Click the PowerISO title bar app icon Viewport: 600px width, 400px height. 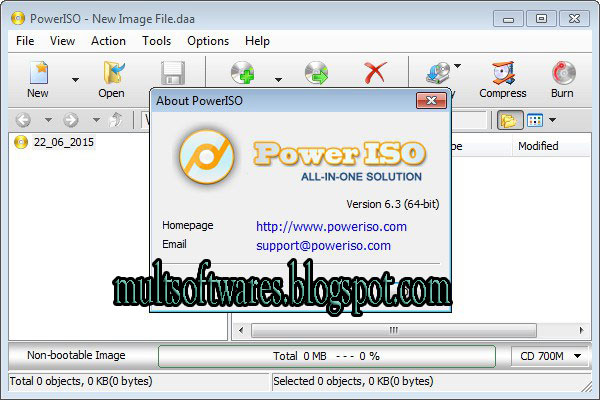18,18
